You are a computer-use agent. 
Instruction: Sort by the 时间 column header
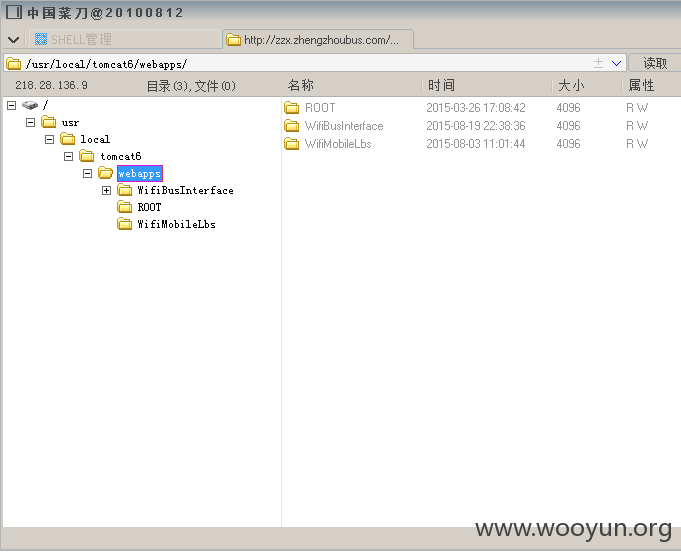pyautogui.click(x=487, y=85)
